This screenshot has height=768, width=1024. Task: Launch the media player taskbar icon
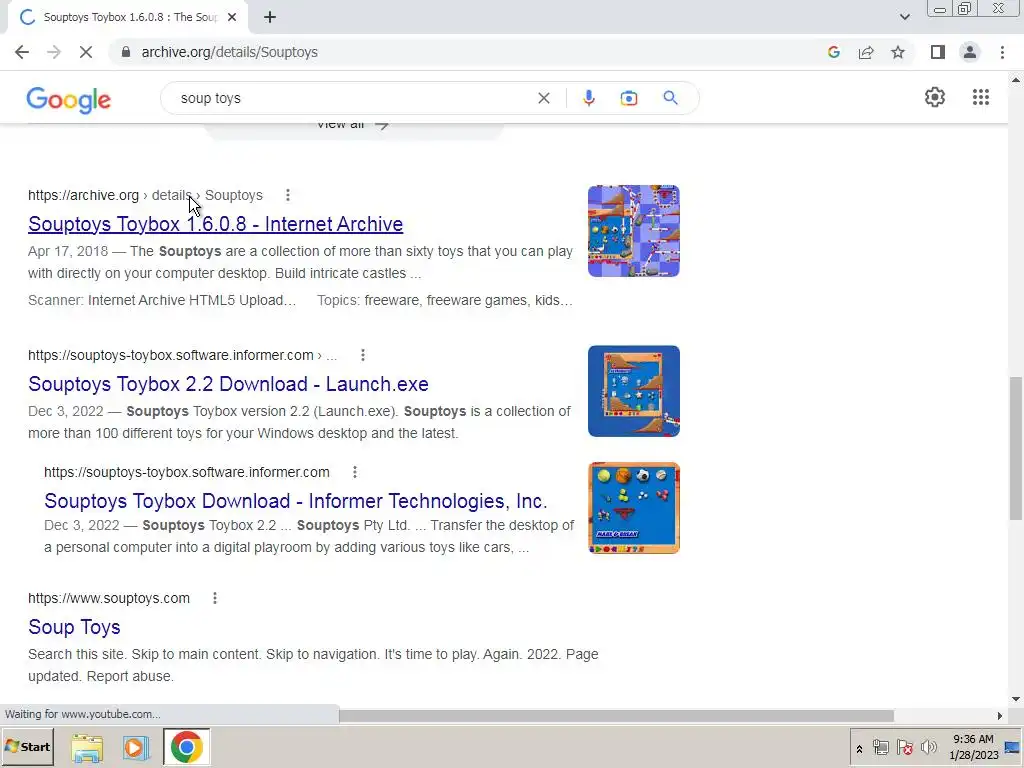pyautogui.click(x=136, y=748)
